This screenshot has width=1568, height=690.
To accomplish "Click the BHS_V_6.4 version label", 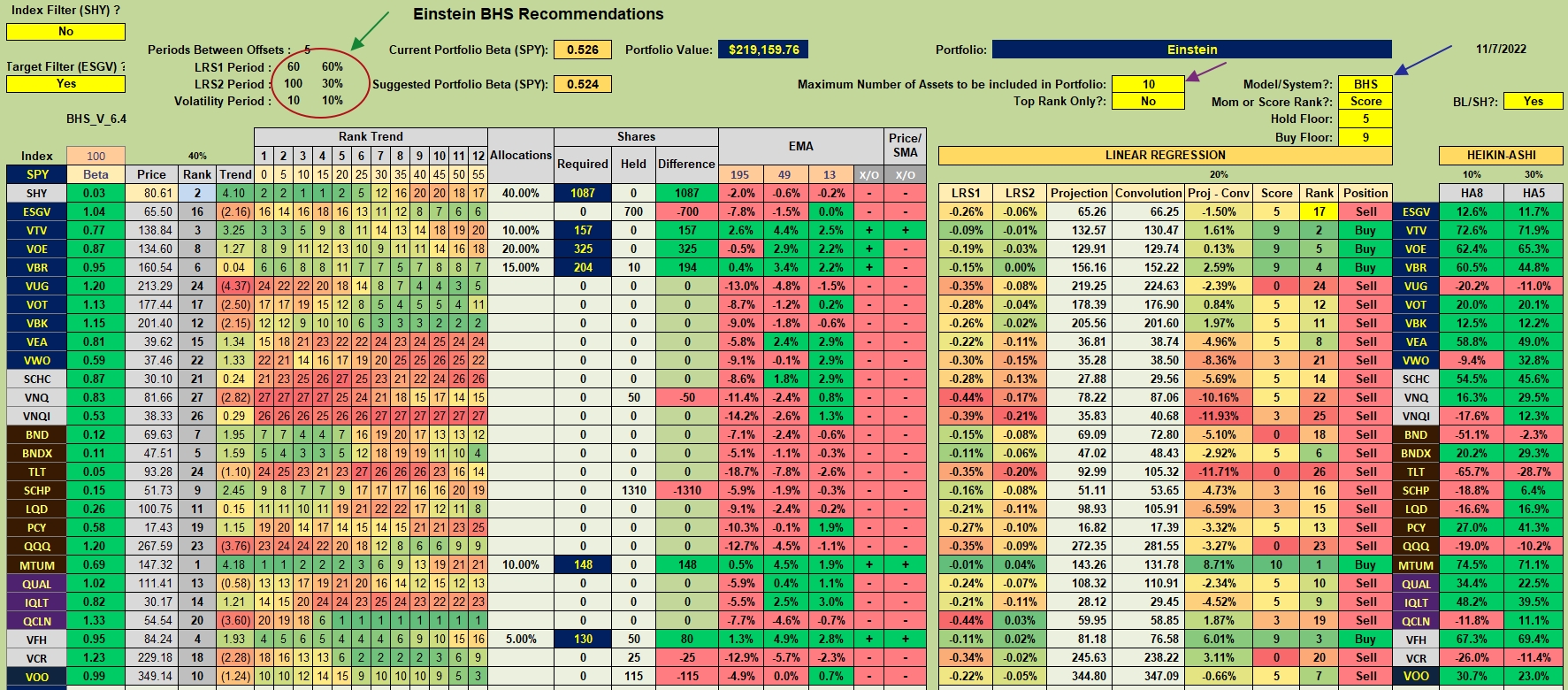I will [96, 119].
